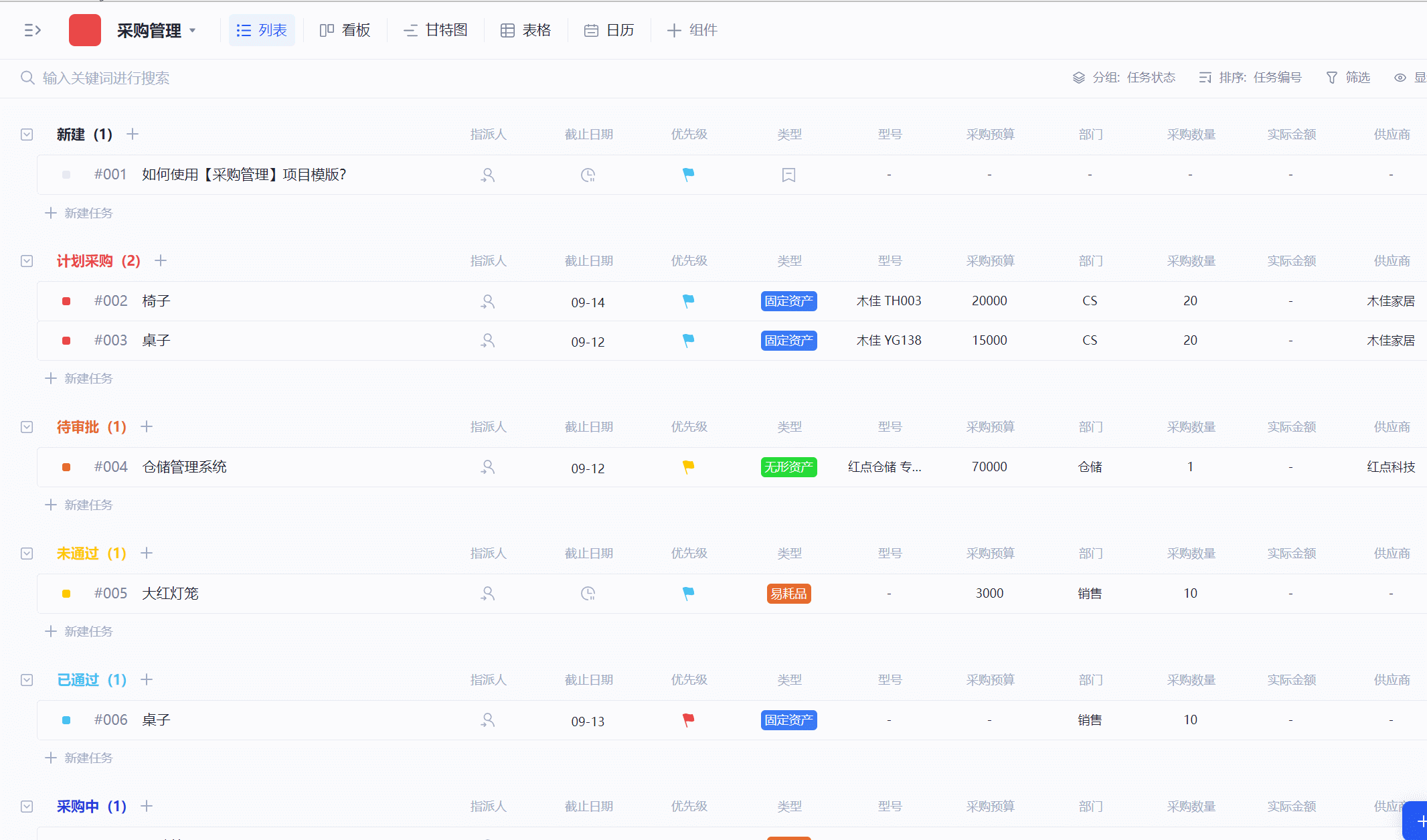Collapse the 待审批 group

27,427
